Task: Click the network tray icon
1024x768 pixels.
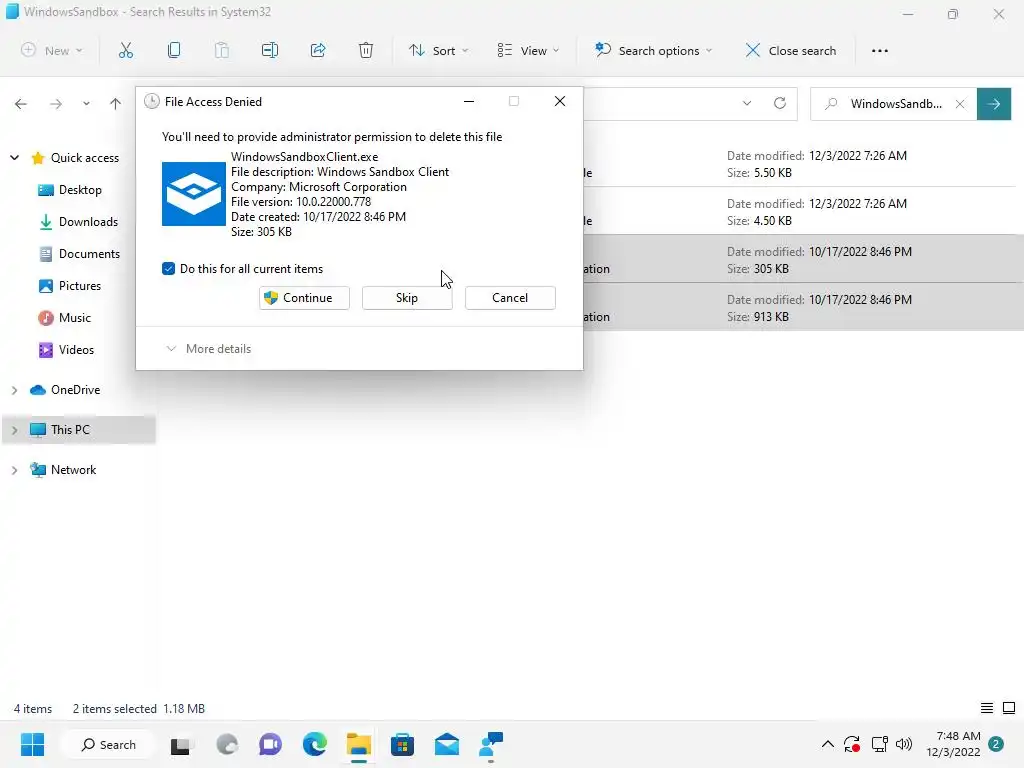Action: point(879,744)
